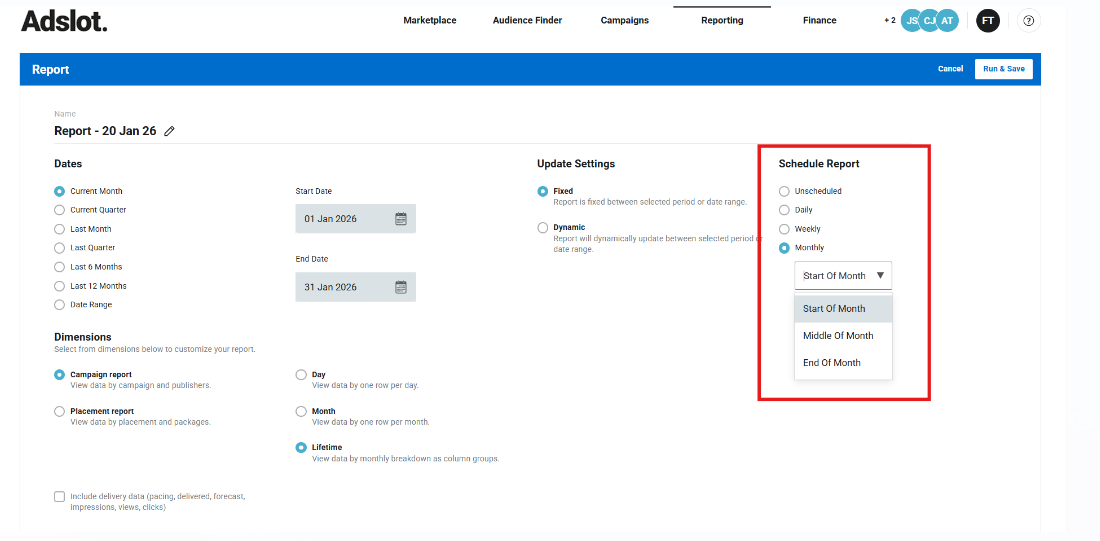Viewport: 1100px width, 541px height.
Task: Click the Adslot logo
Action: point(64,21)
